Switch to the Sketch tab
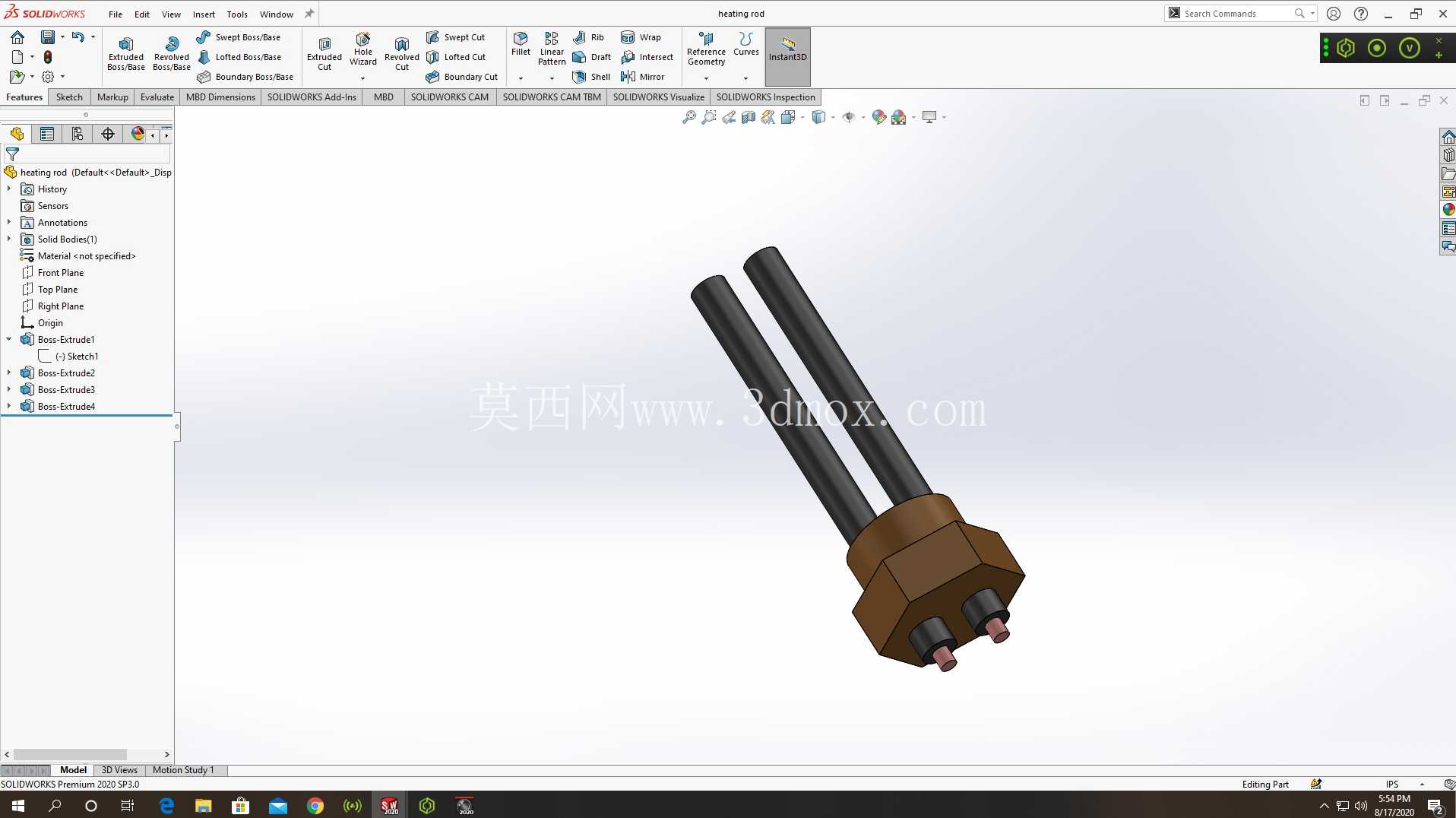 [69, 97]
